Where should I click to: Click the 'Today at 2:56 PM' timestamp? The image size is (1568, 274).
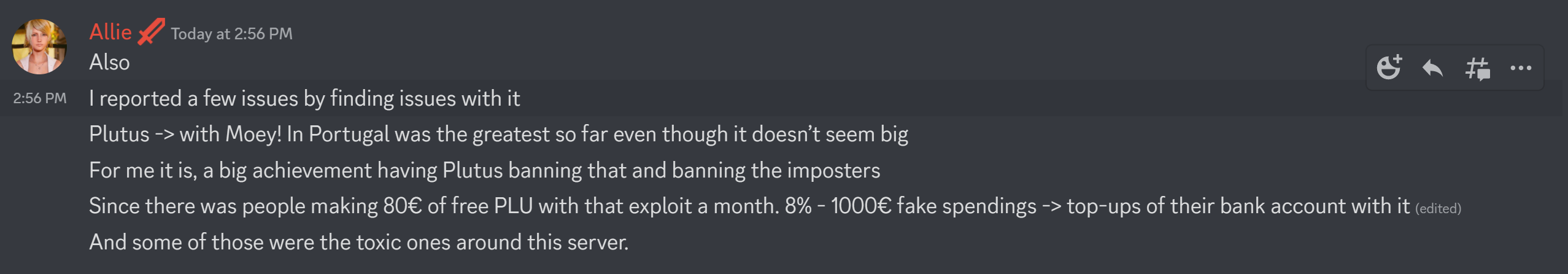[x=231, y=34]
